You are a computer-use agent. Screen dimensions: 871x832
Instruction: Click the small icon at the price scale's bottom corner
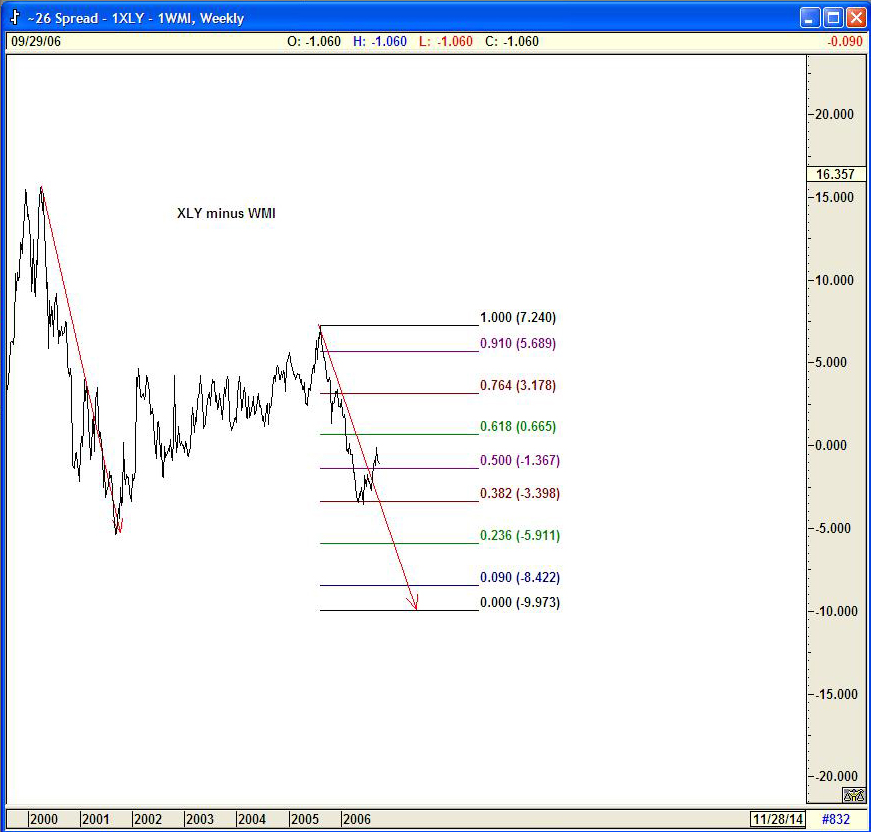(854, 795)
